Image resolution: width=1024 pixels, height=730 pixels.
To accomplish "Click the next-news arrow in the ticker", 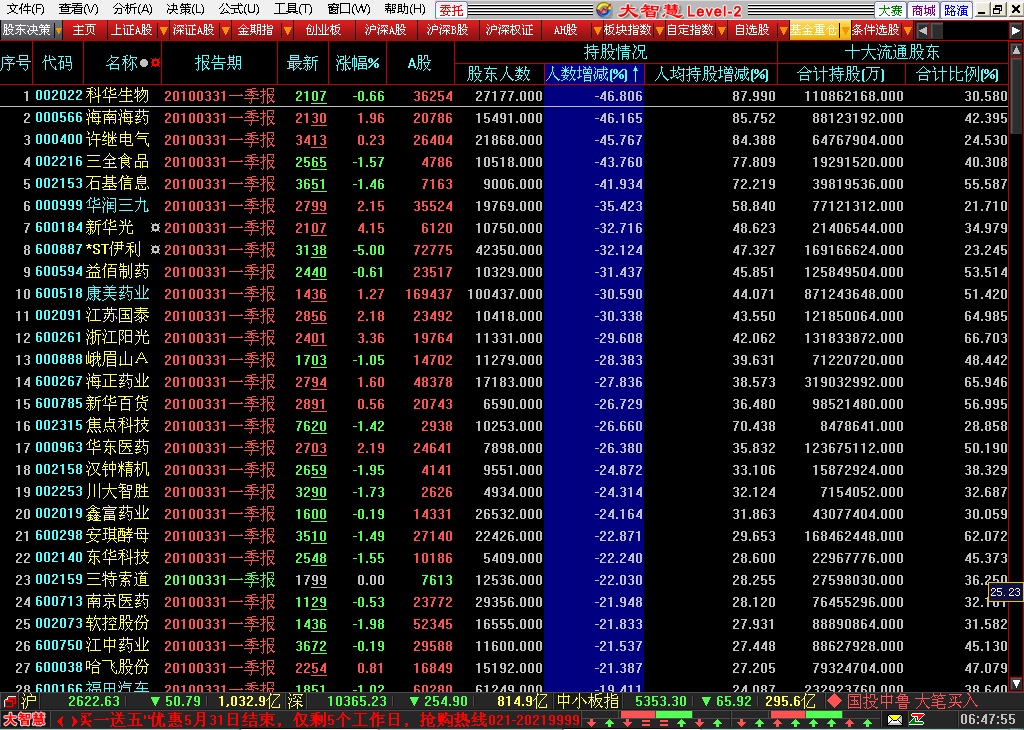I will [x=74, y=721].
